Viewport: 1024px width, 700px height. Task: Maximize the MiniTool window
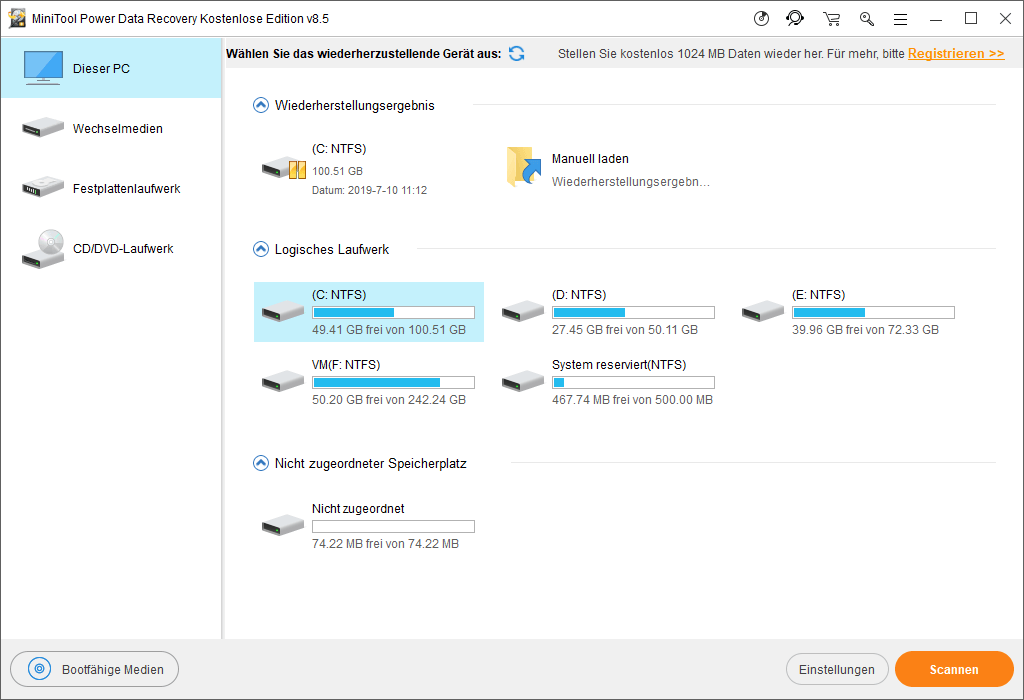click(x=970, y=18)
